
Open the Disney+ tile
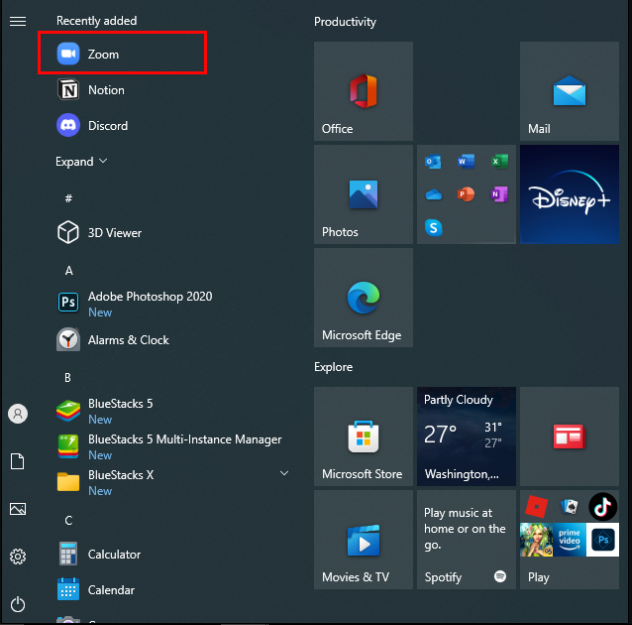coord(569,194)
